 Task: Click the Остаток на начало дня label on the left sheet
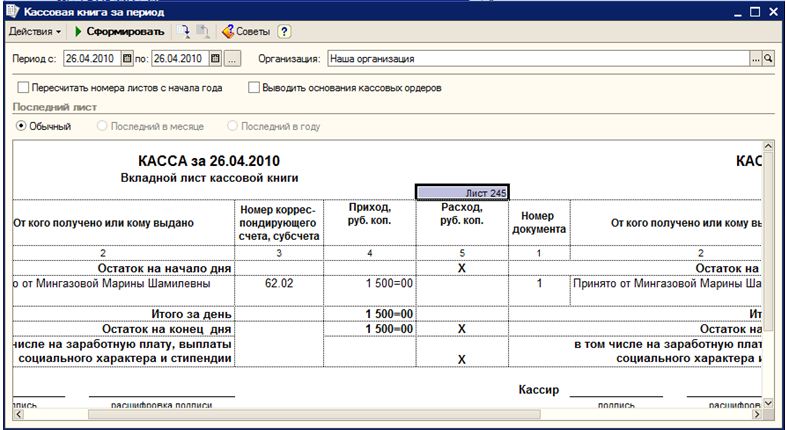click(x=164, y=269)
